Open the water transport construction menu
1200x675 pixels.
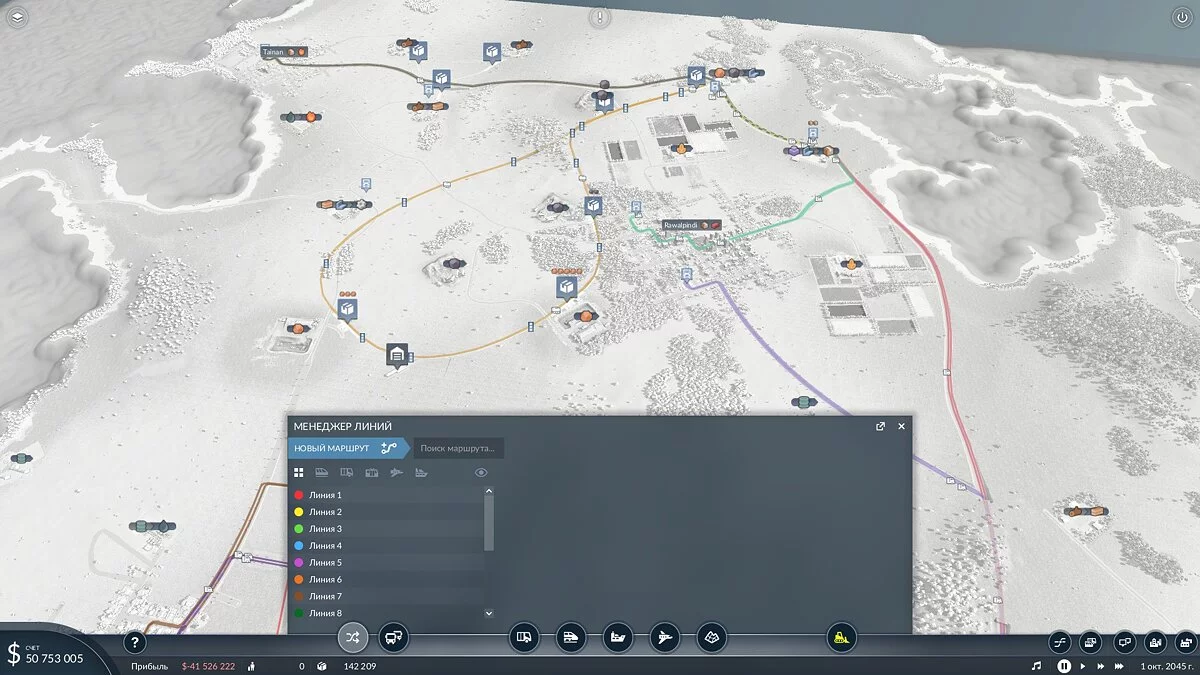point(617,636)
